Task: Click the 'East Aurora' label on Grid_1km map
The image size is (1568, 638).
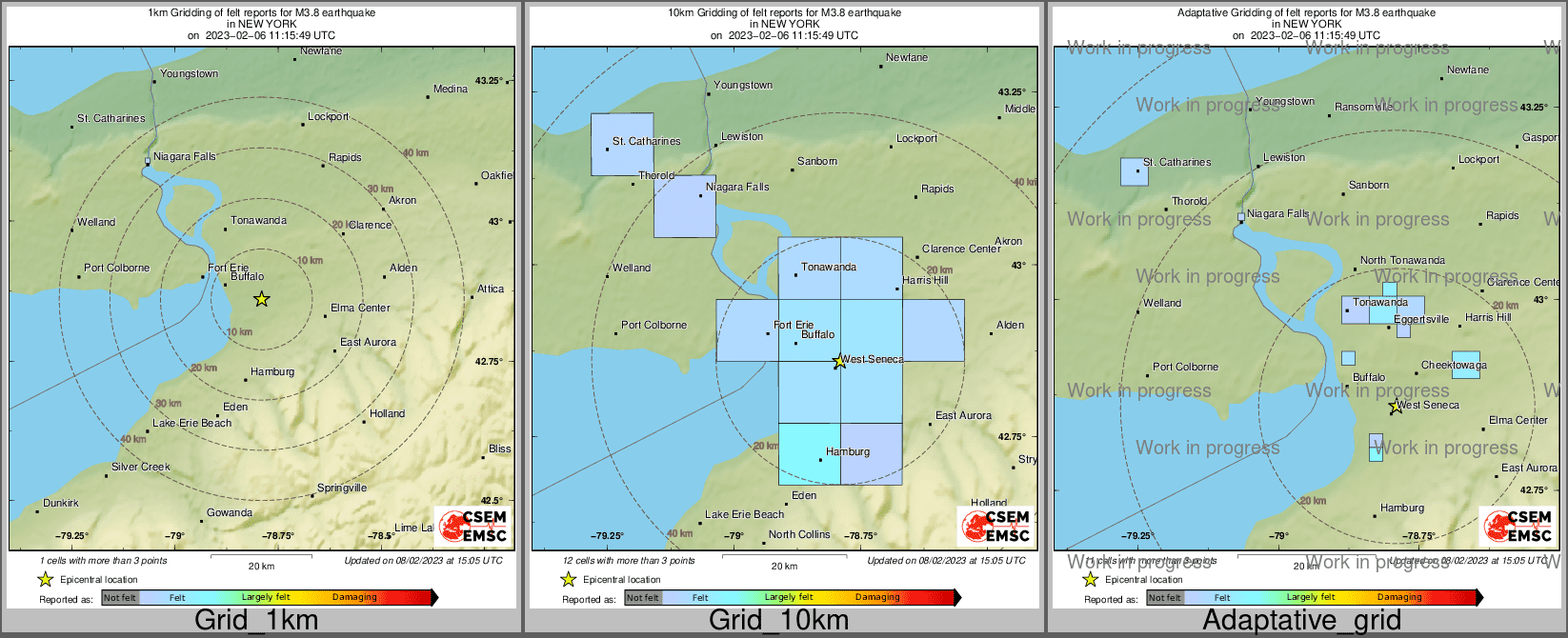Action: [x=368, y=342]
